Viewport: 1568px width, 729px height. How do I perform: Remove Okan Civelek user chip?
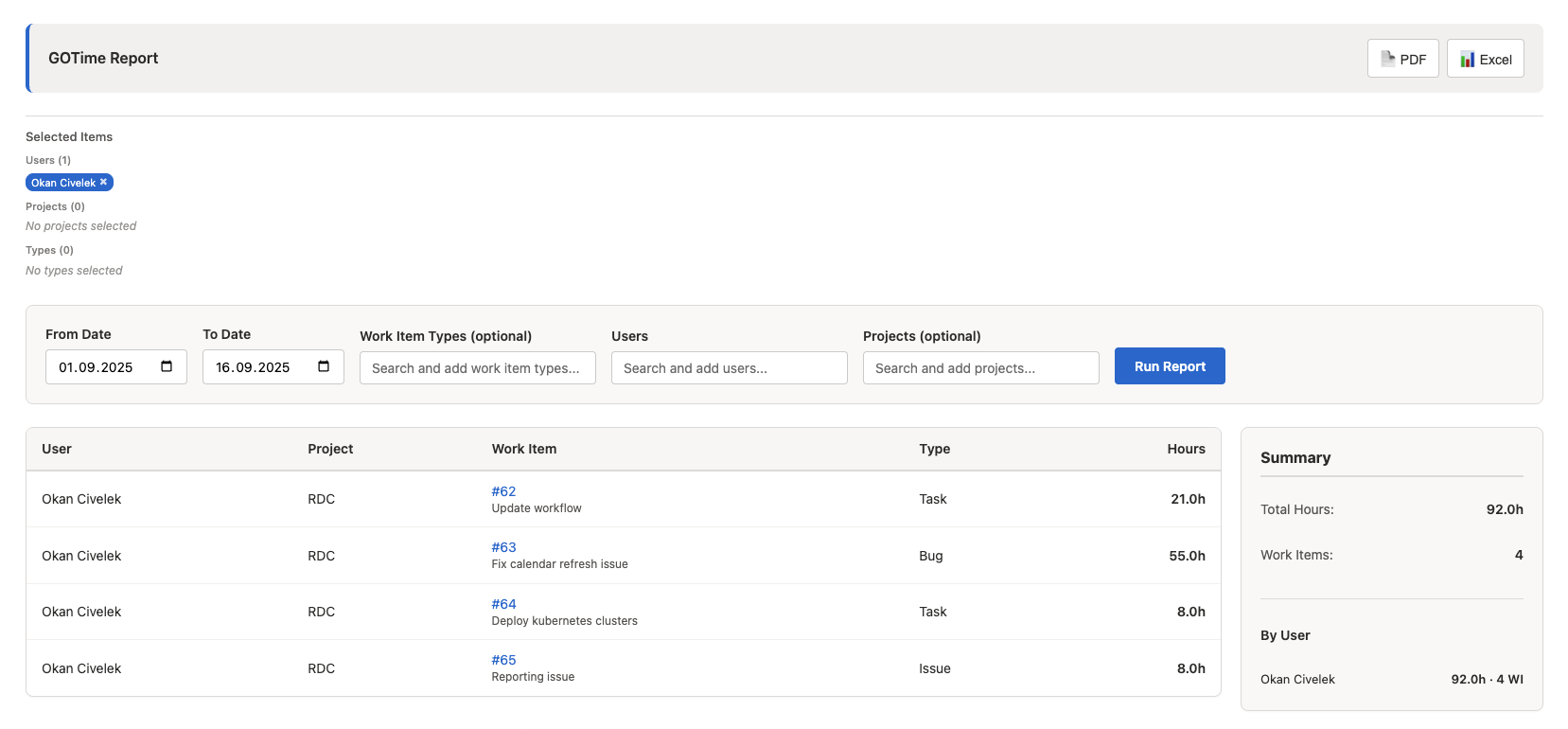[104, 182]
